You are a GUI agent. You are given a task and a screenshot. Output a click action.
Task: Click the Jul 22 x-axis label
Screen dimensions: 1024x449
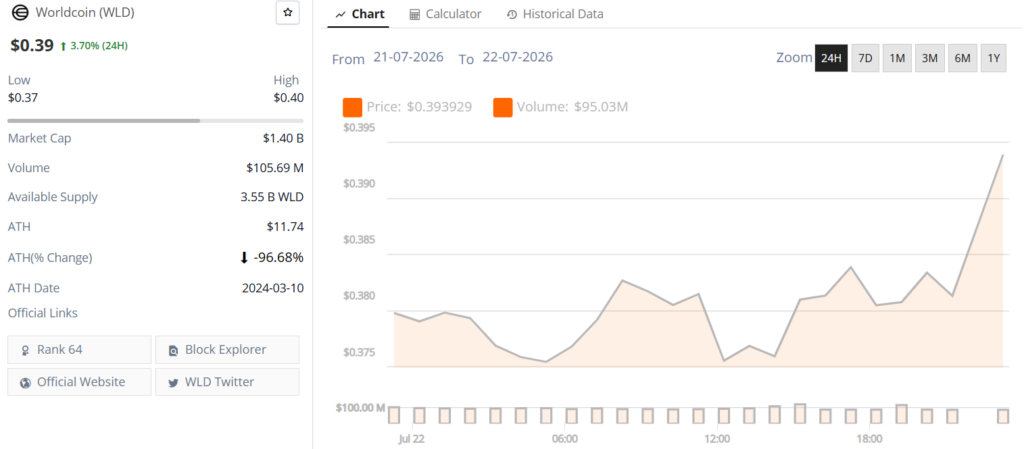coord(411,439)
